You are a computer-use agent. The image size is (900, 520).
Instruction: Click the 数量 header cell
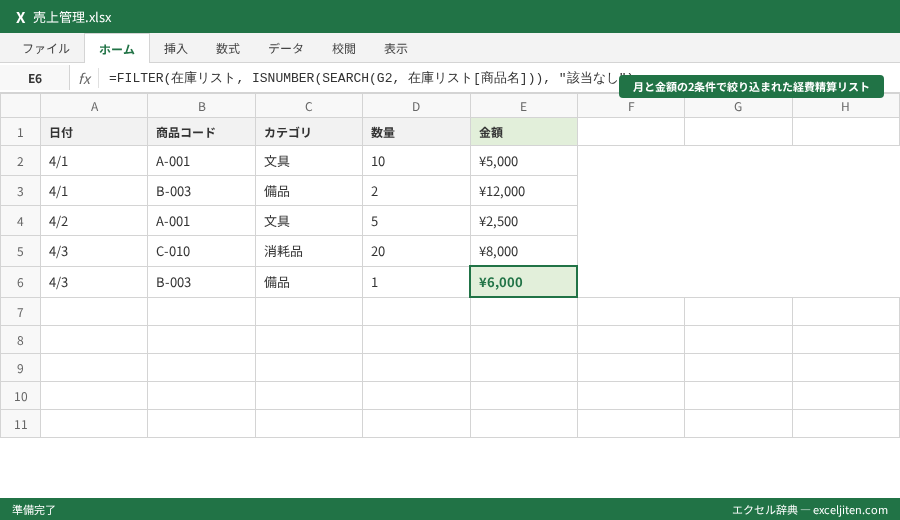[x=416, y=133]
